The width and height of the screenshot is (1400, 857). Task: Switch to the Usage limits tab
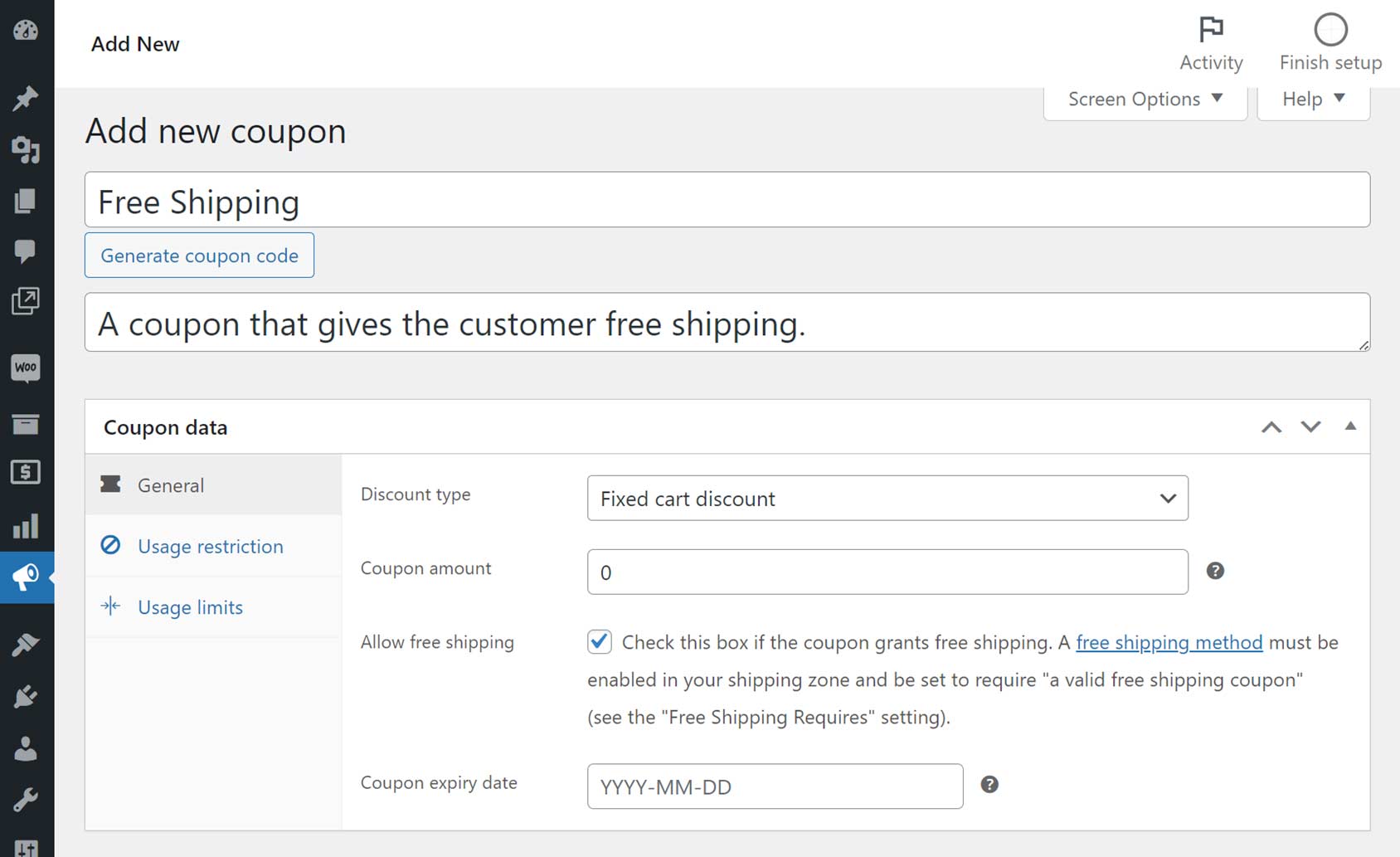189,606
